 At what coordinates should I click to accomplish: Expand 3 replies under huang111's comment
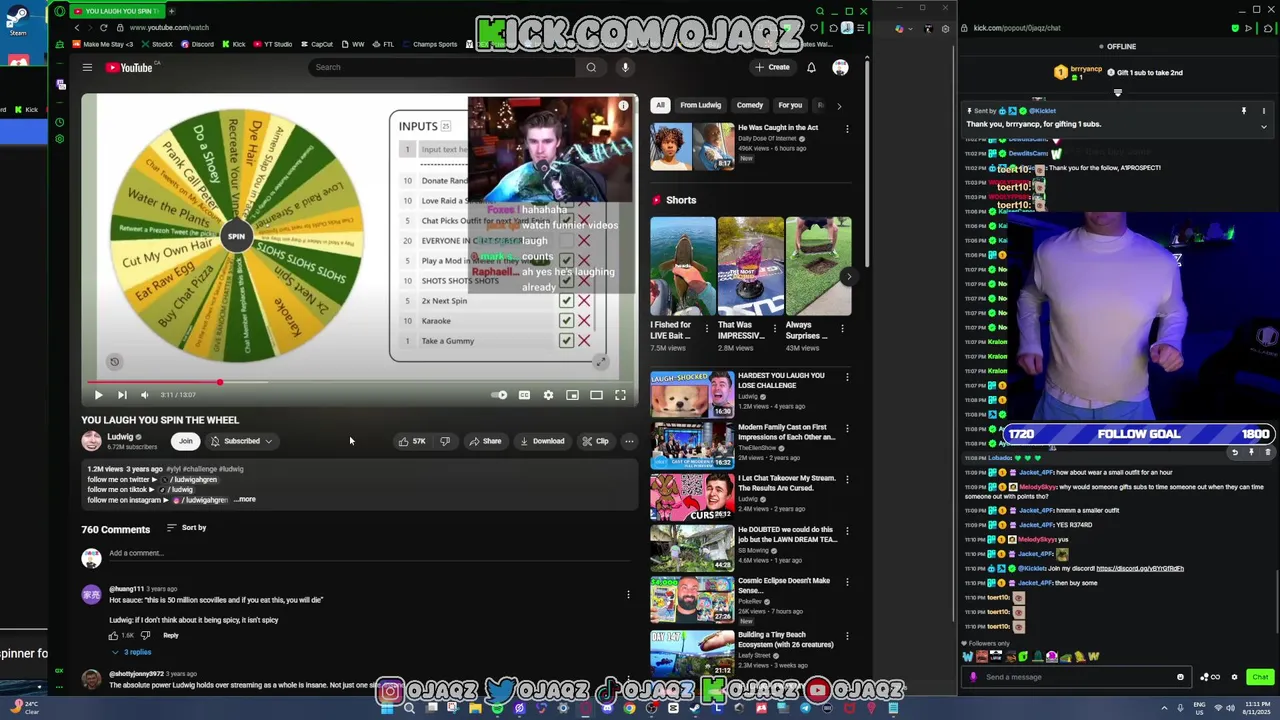(132, 652)
